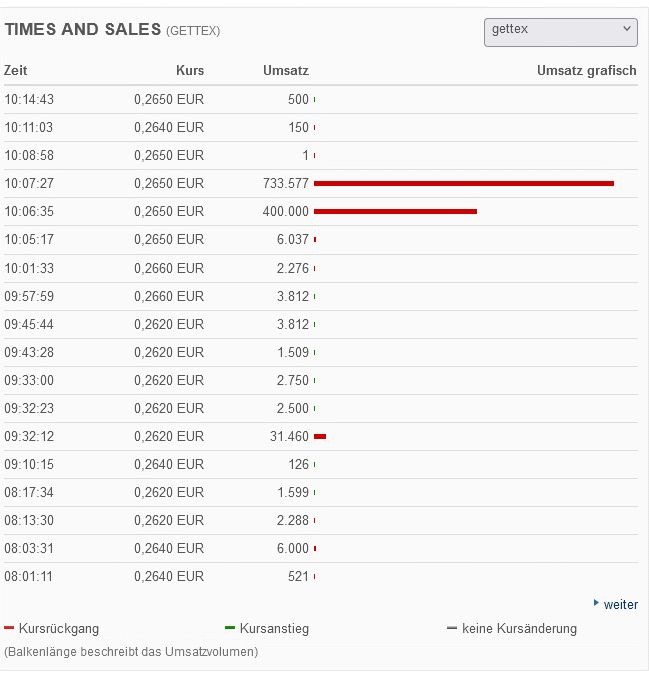Click the 'weiter' link

[620, 604]
